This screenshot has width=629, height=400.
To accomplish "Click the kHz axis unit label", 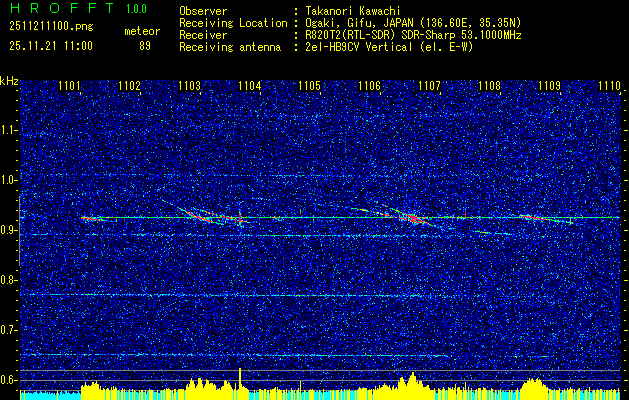I will coord(9,81).
